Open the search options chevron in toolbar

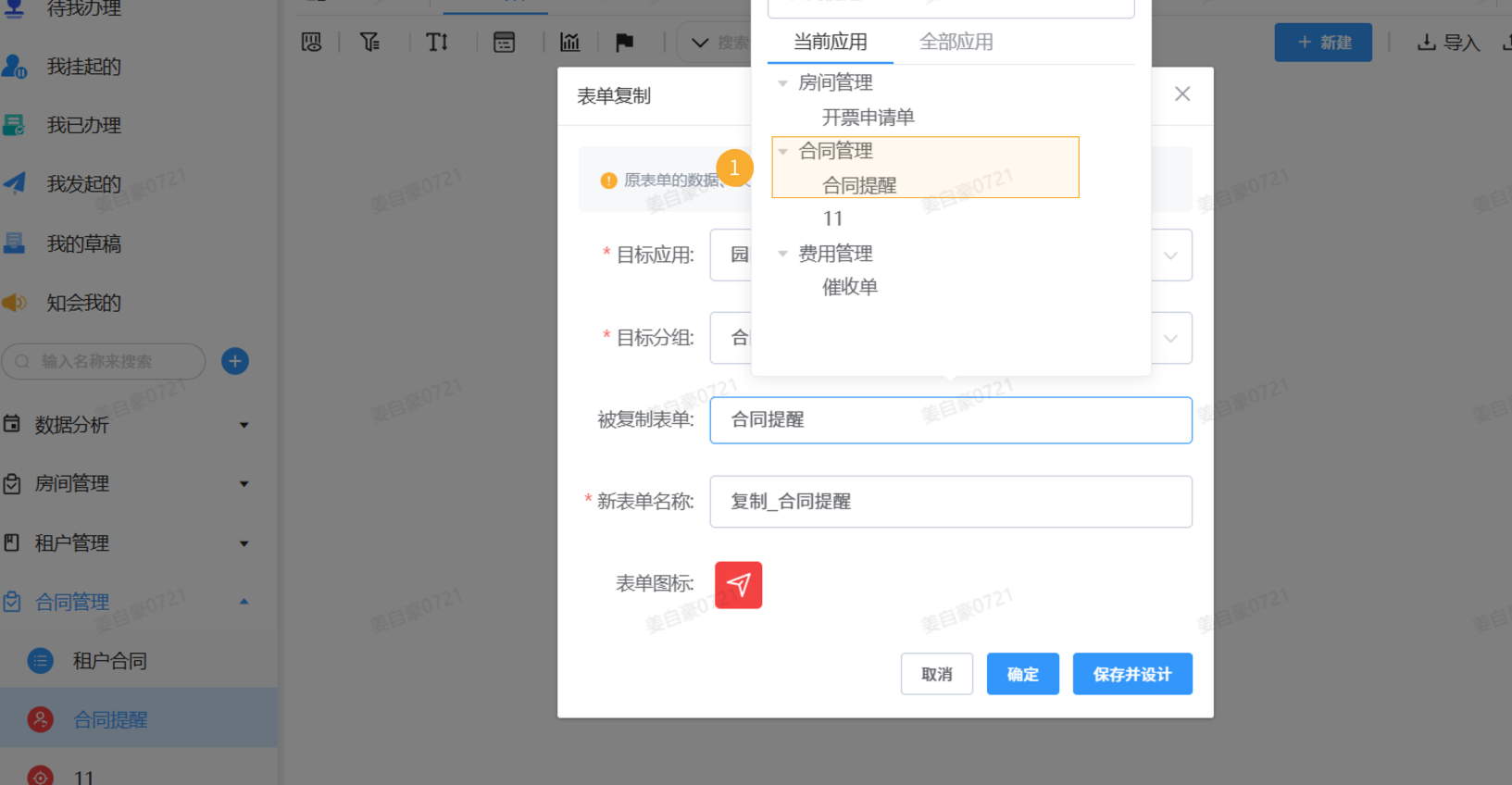(x=700, y=43)
